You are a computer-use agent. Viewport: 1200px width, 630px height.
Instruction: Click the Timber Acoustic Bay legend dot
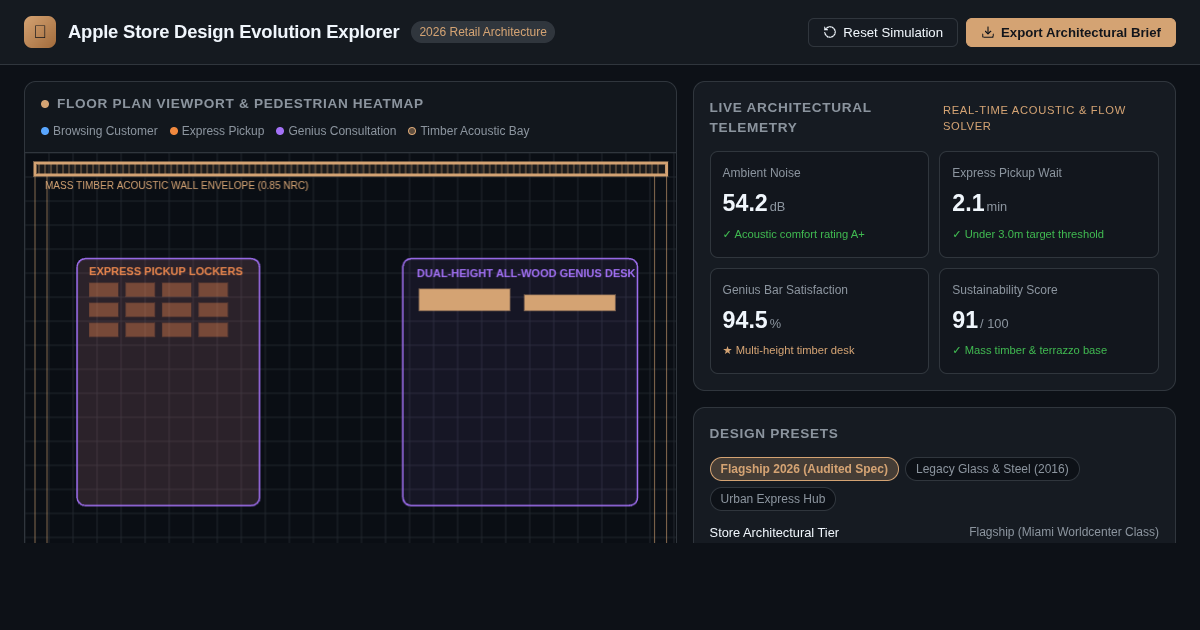point(412,131)
